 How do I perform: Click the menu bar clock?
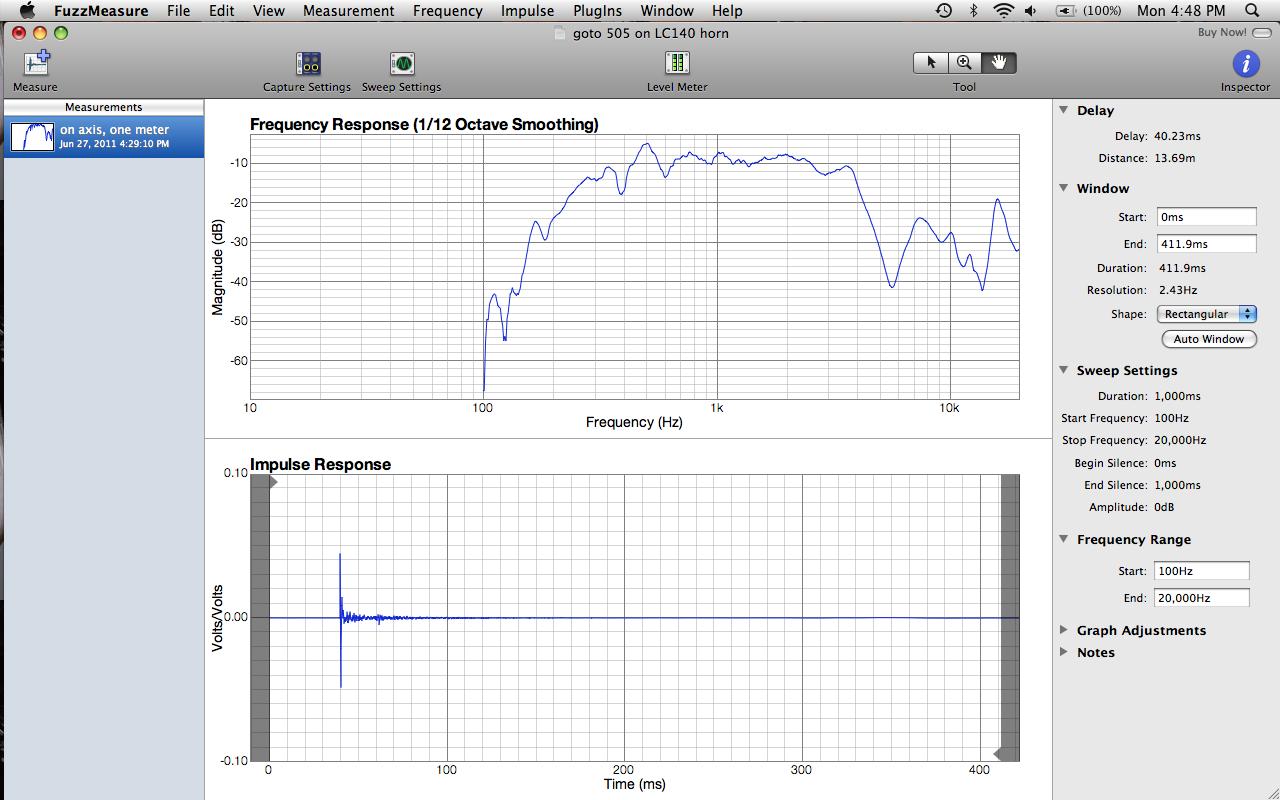pos(1181,10)
